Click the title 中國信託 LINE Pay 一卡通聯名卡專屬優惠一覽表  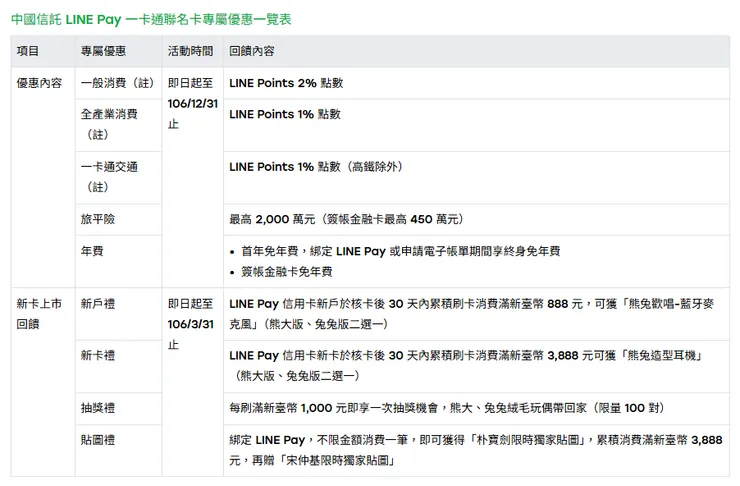[151, 19]
